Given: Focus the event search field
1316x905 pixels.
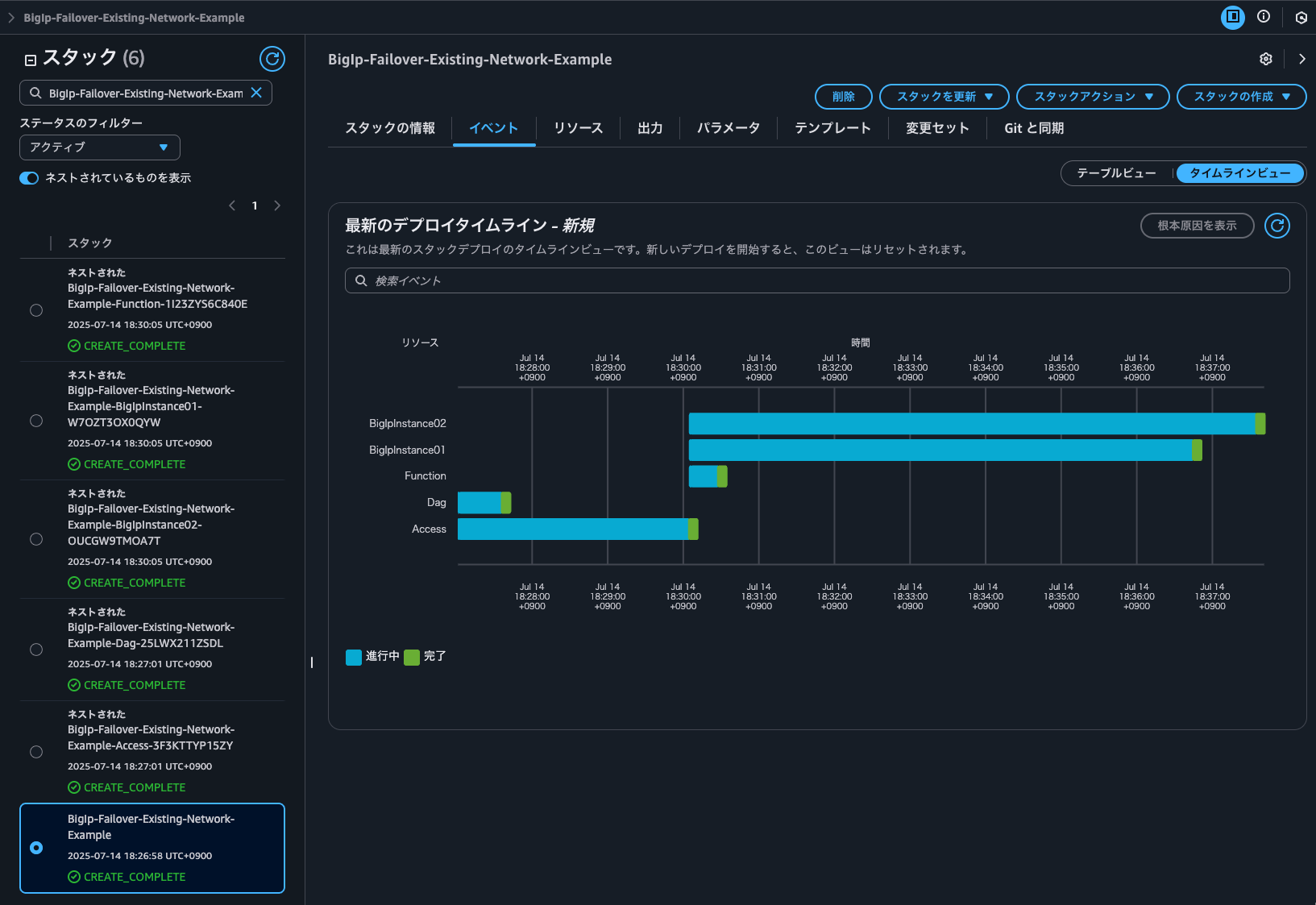Looking at the screenshot, I should (817, 280).
